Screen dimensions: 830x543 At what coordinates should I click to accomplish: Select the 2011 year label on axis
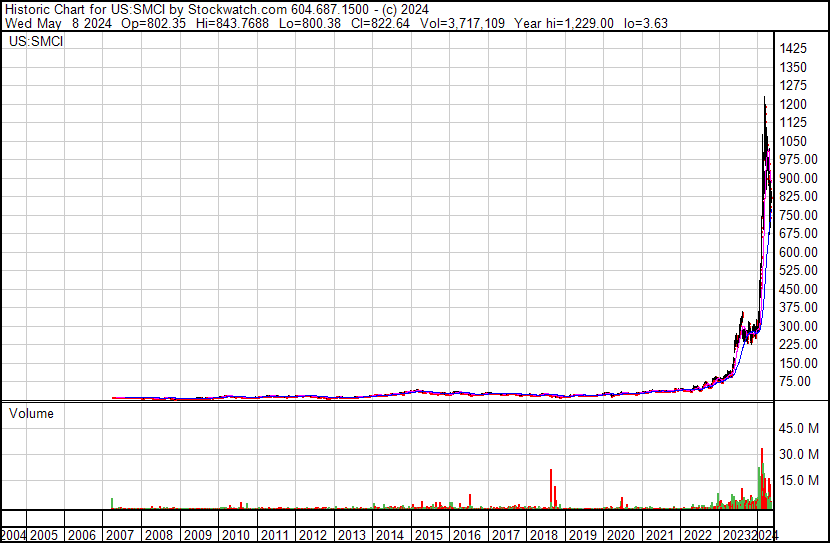tap(274, 535)
